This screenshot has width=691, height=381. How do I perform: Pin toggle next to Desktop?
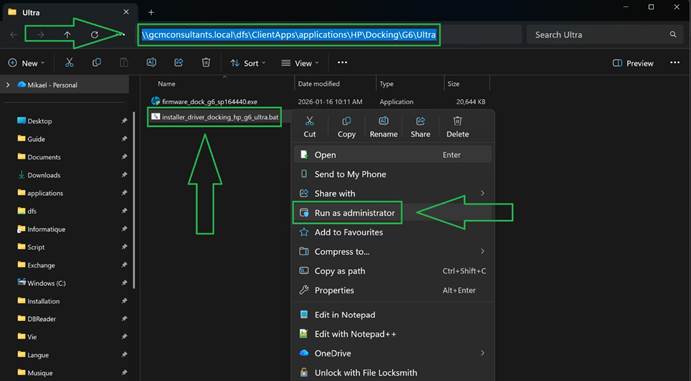click(x=124, y=121)
